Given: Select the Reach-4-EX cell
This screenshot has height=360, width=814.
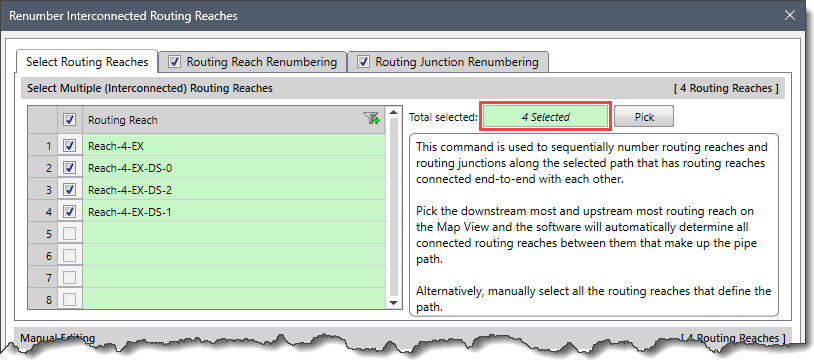Looking at the screenshot, I should 234,146.
